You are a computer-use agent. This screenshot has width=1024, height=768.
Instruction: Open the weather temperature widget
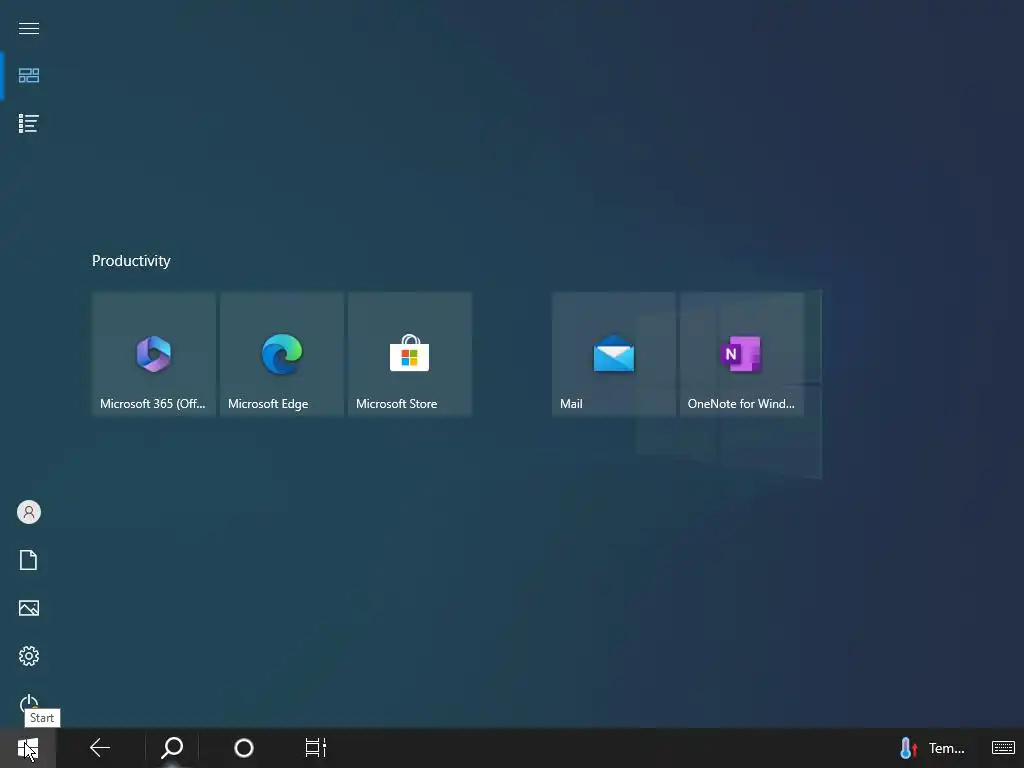[932, 748]
